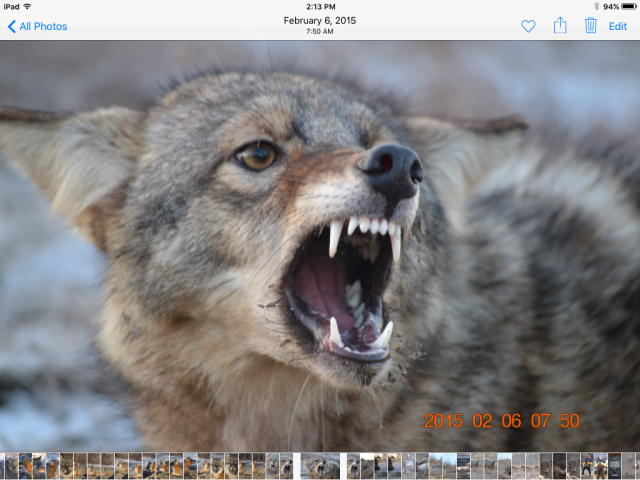Tap the February 6, 2015 date title

coord(320,20)
